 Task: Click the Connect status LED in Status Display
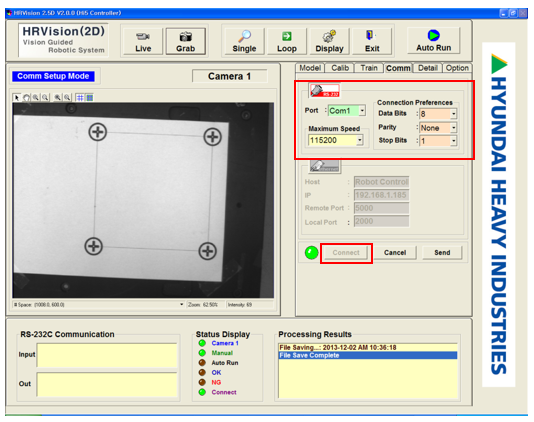point(202,392)
